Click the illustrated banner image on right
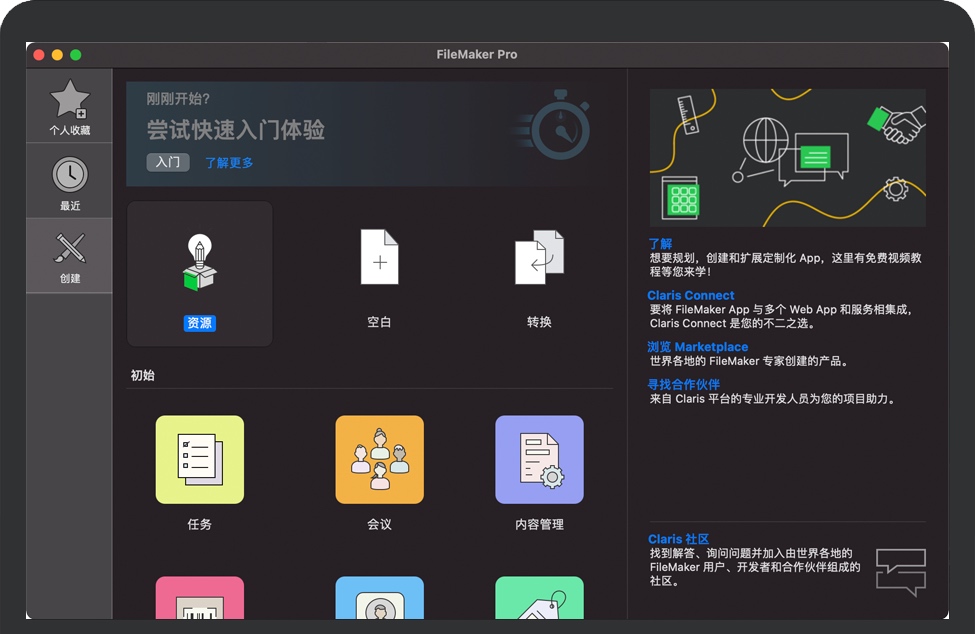This screenshot has height=634, width=975. pyautogui.click(x=787, y=158)
